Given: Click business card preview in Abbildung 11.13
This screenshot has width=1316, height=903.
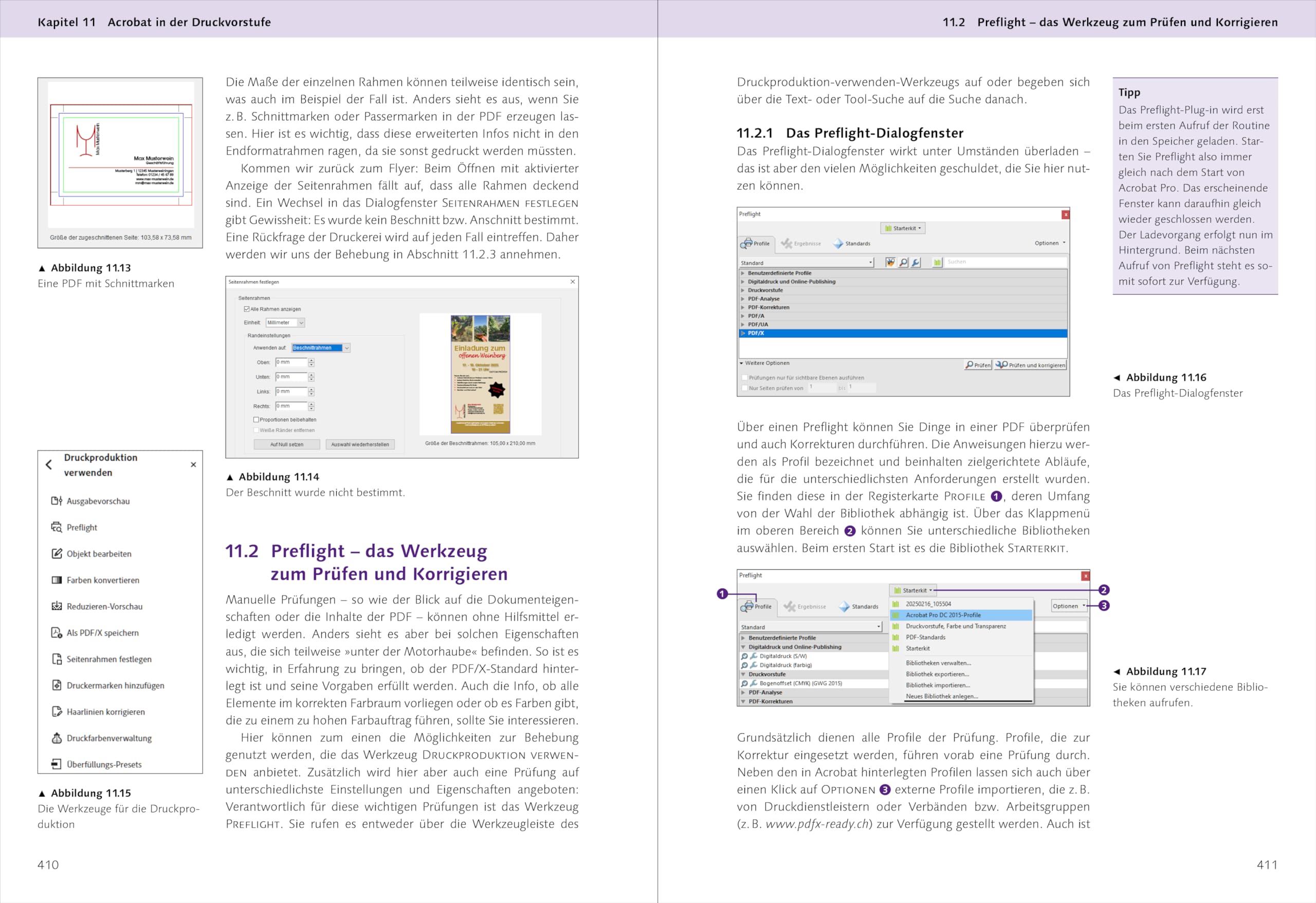Looking at the screenshot, I should pos(121,154).
